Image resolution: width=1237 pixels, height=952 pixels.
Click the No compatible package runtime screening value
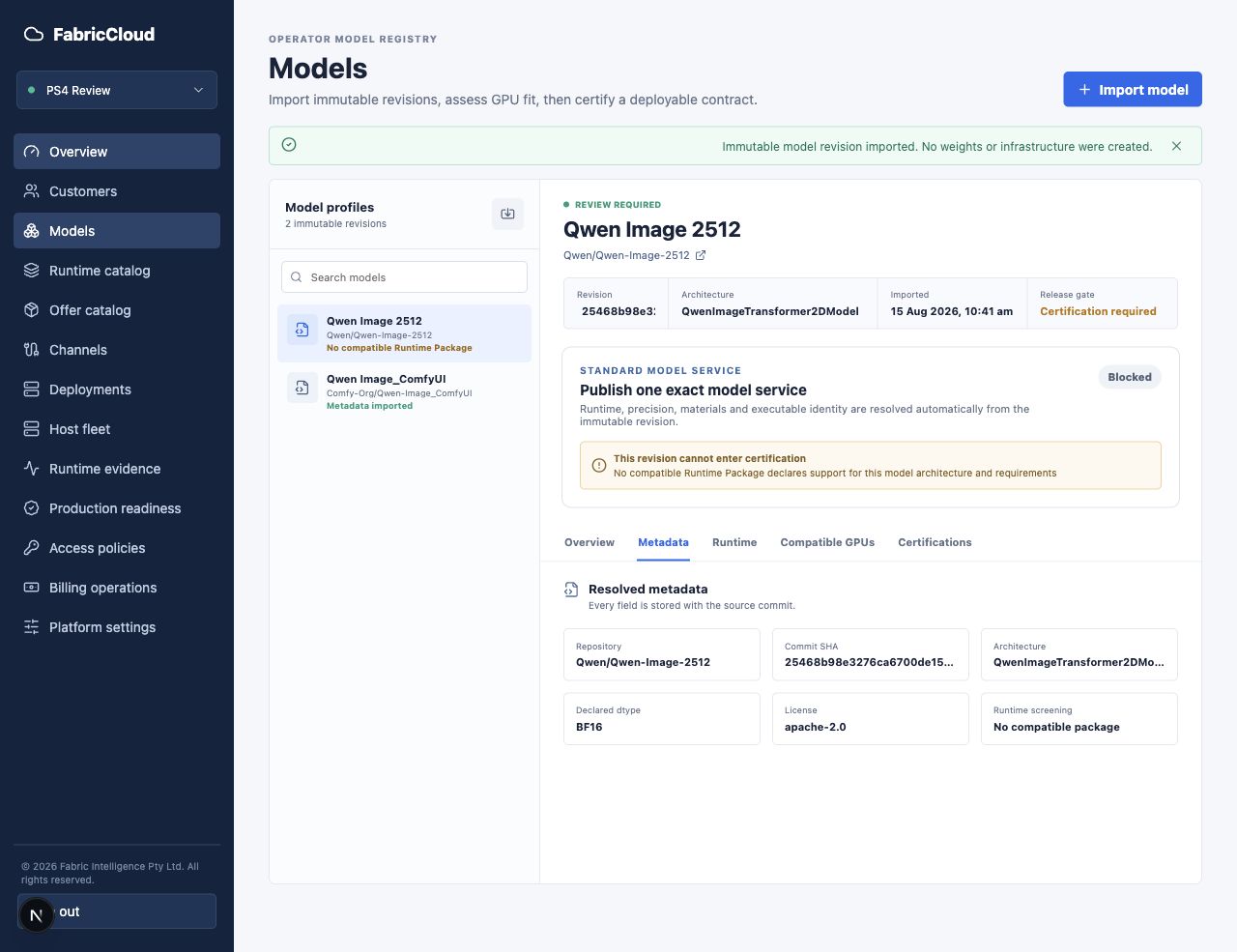(1056, 728)
